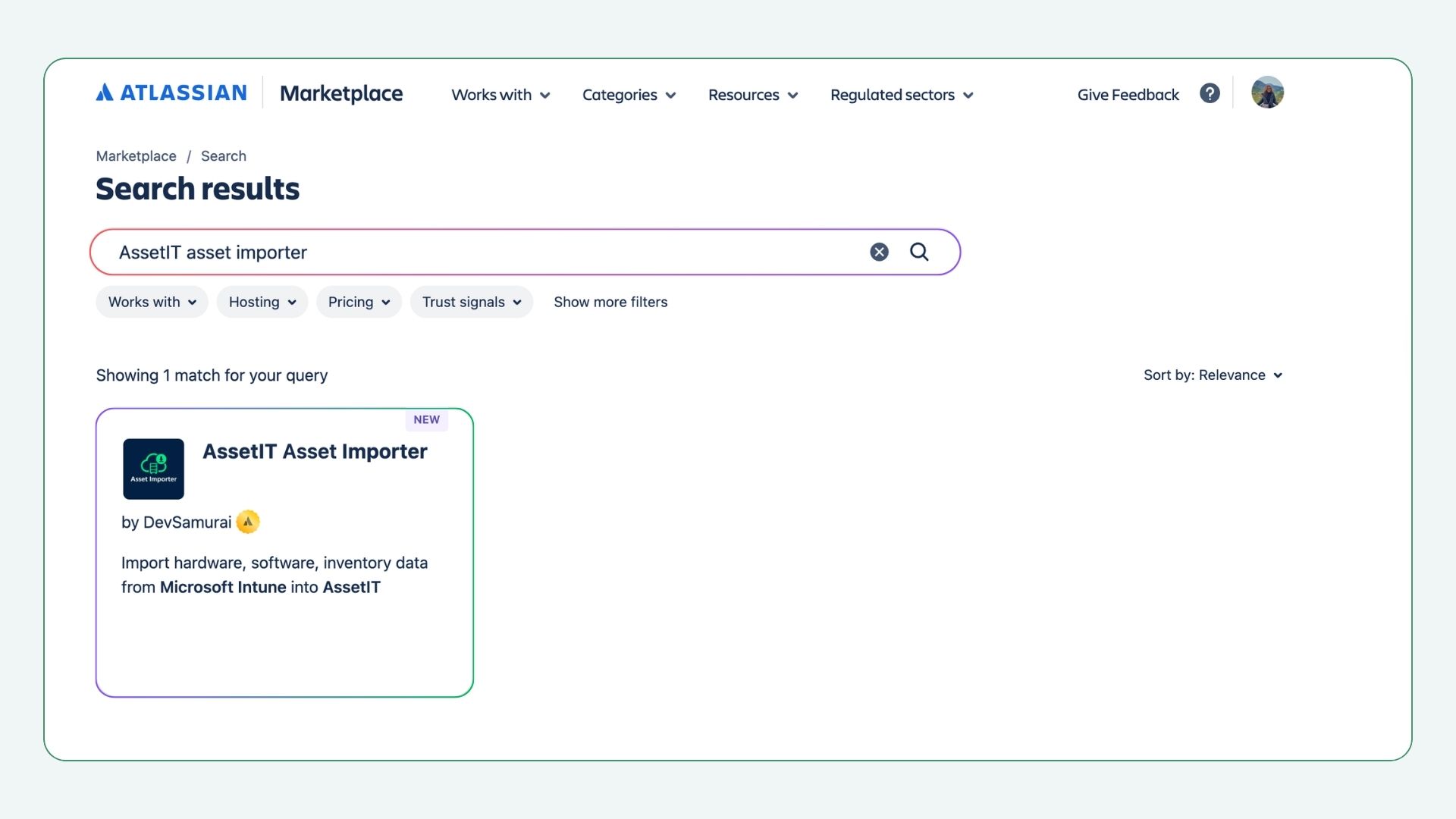The height and width of the screenshot is (819, 1456).
Task: Click the AssetIT Asset Importer app logo
Action: click(153, 469)
